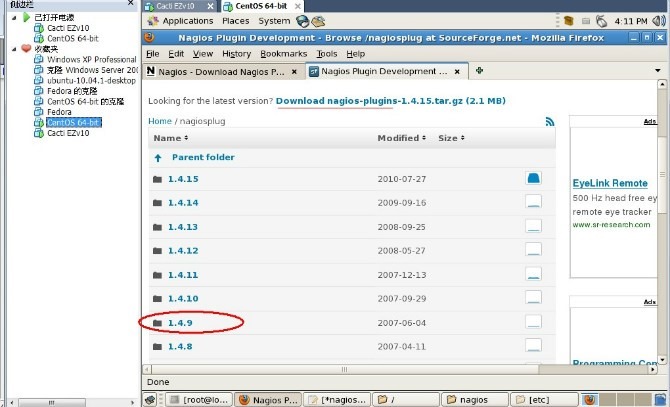This screenshot has width=670, height=407.
Task: Switch to root terminal taskbar item
Action: click(x=199, y=400)
